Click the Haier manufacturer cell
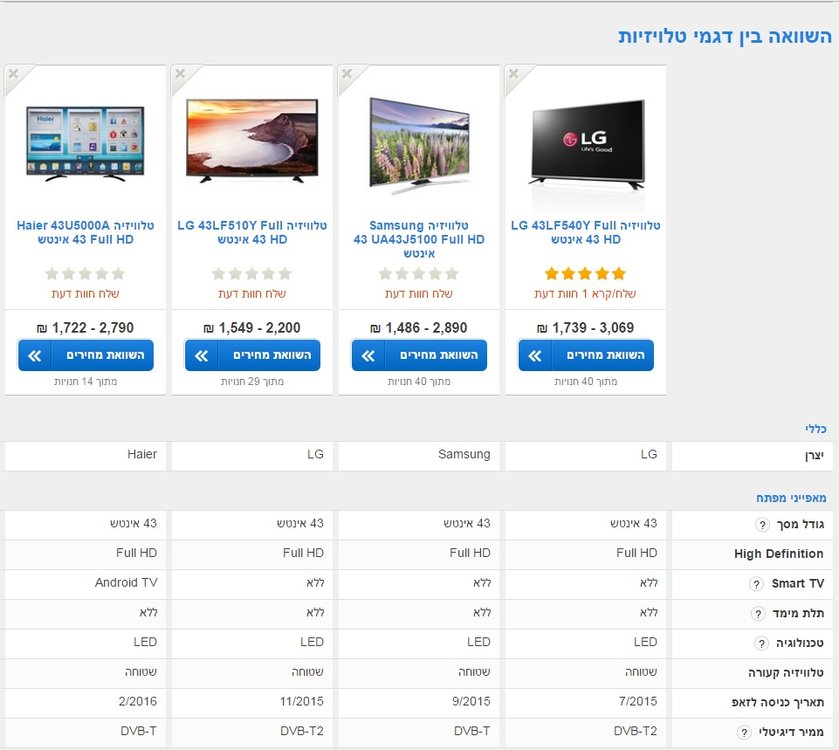 (x=86, y=455)
